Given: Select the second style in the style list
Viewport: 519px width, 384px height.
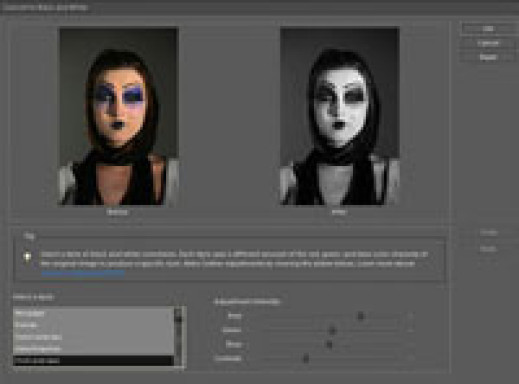Looking at the screenshot, I should (93, 325).
